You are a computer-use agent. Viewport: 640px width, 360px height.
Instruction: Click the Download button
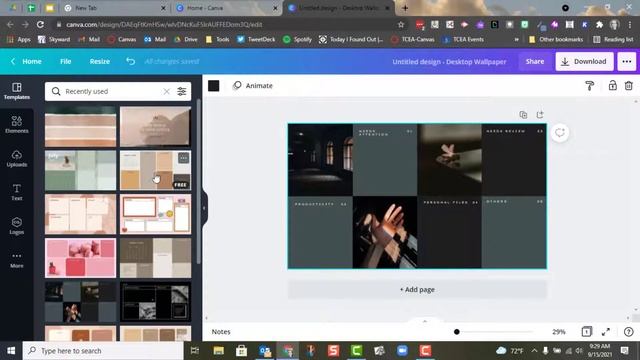(x=584, y=61)
